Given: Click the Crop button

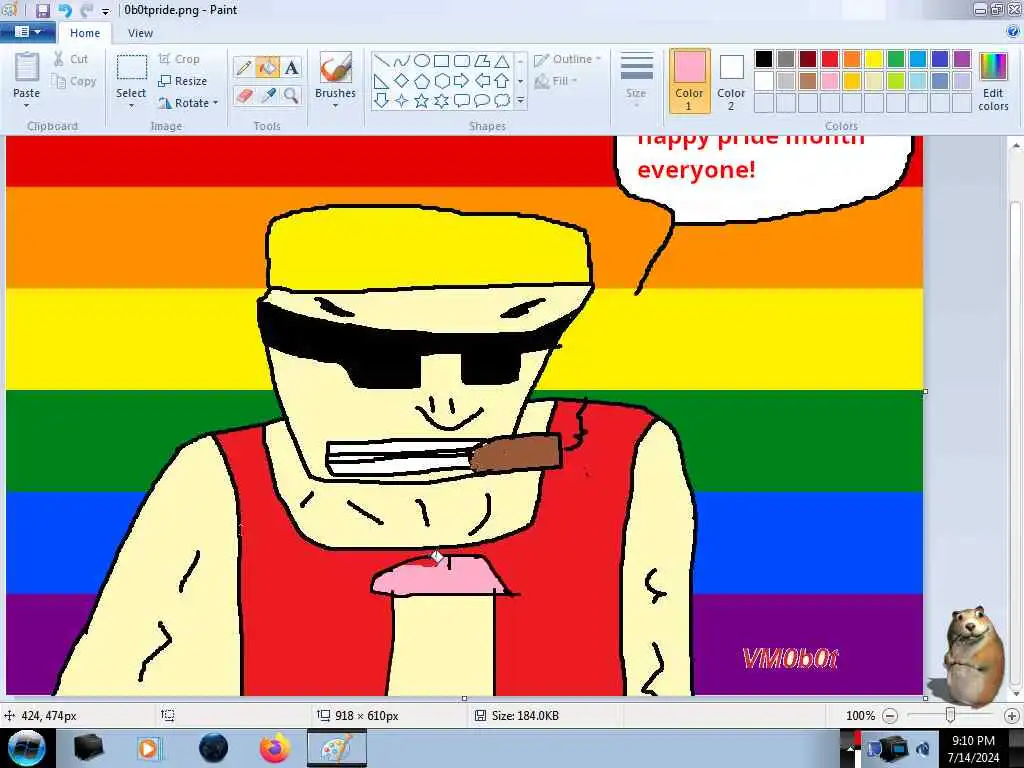Looking at the screenshot, I should coord(179,59).
